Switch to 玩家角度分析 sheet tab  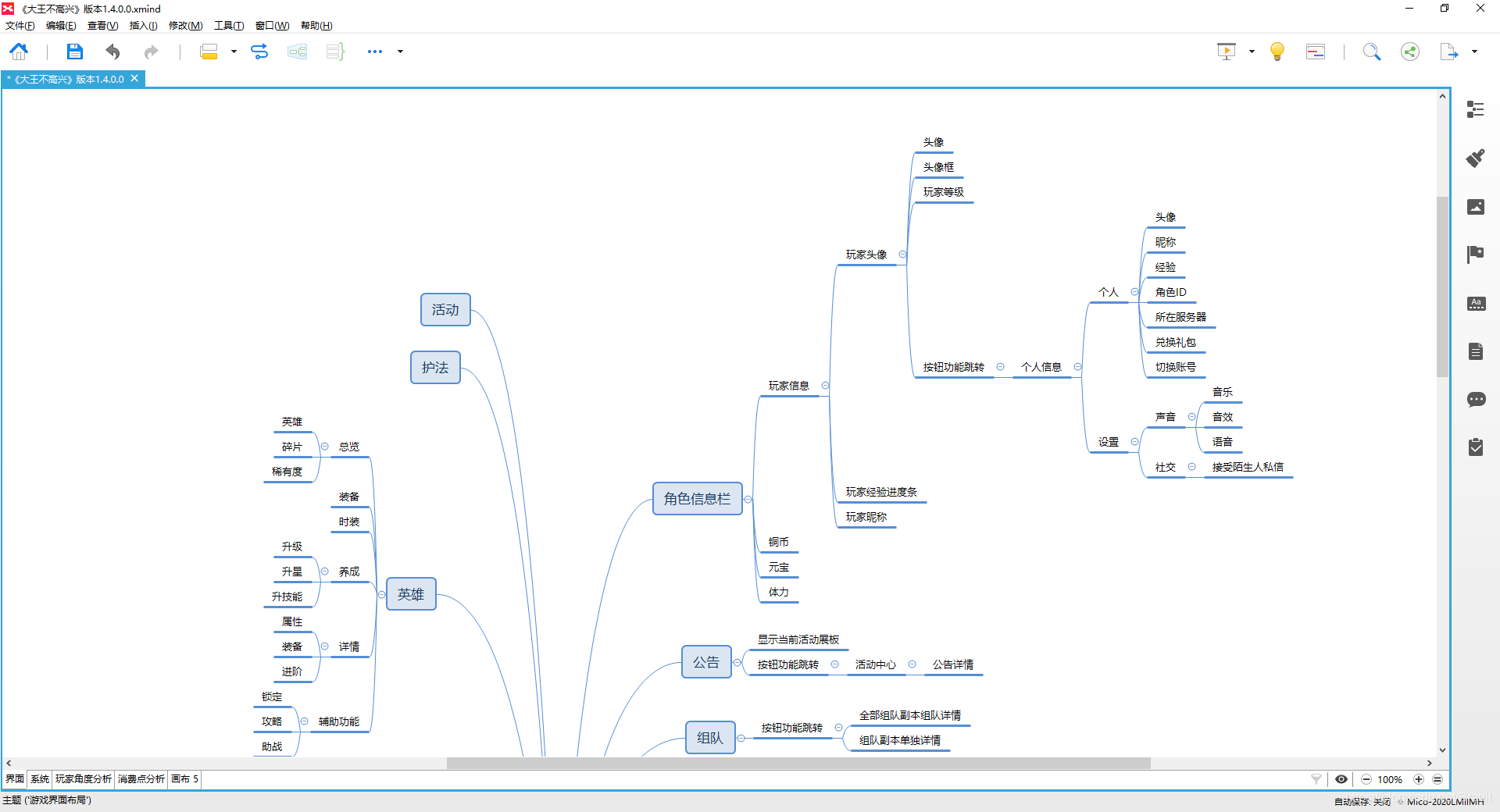(84, 779)
